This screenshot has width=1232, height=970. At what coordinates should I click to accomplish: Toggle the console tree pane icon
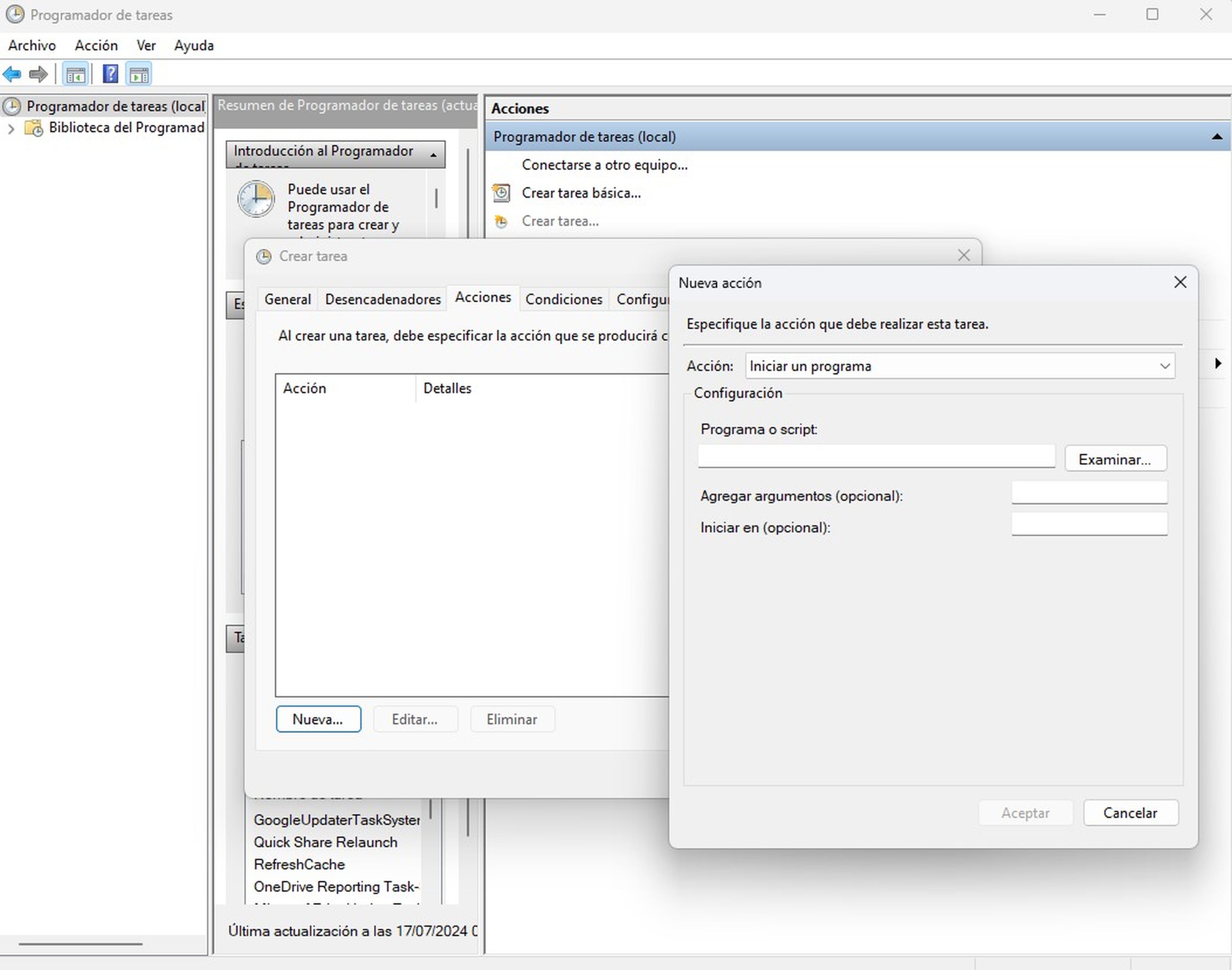75,74
